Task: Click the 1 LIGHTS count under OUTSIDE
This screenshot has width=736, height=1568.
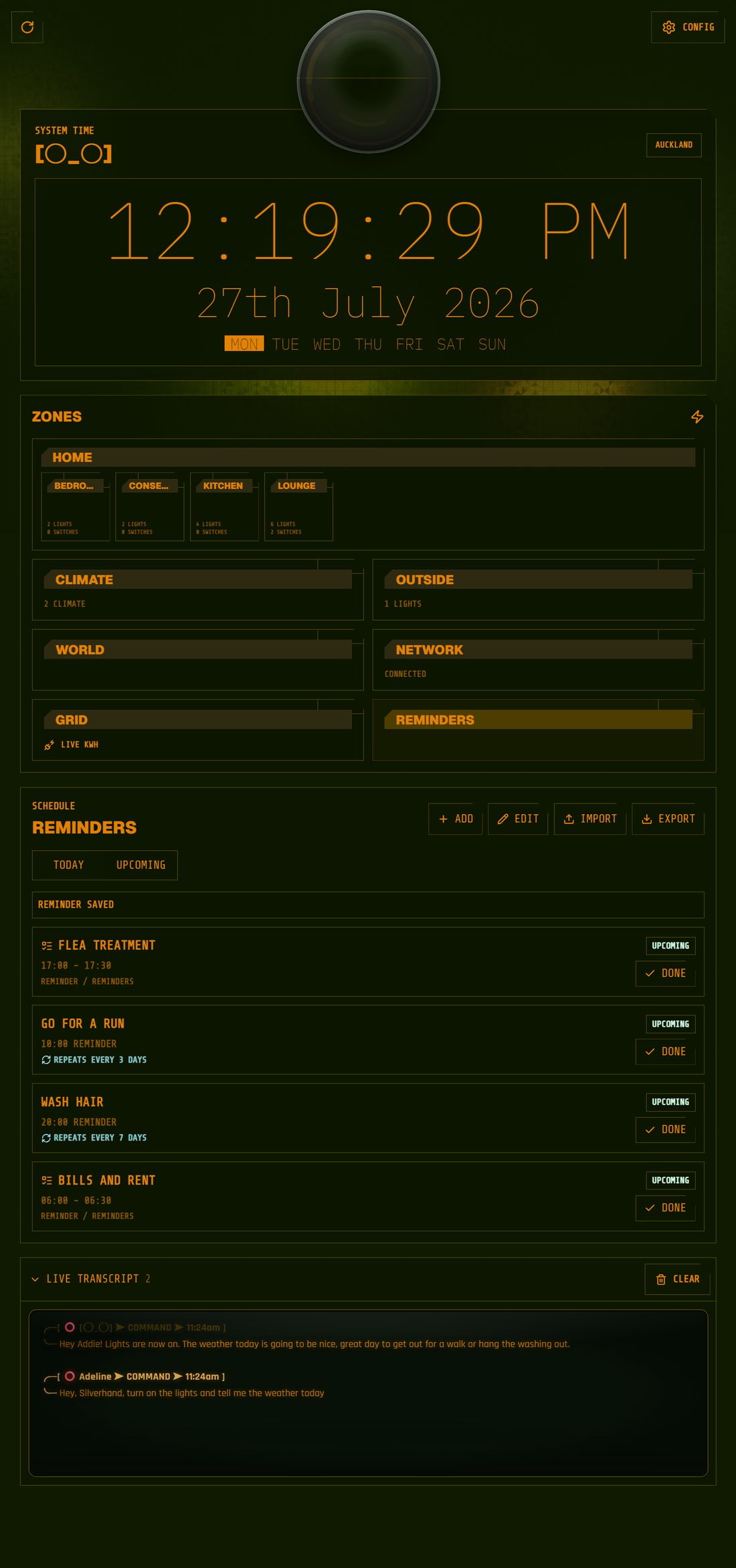Action: tap(403, 604)
